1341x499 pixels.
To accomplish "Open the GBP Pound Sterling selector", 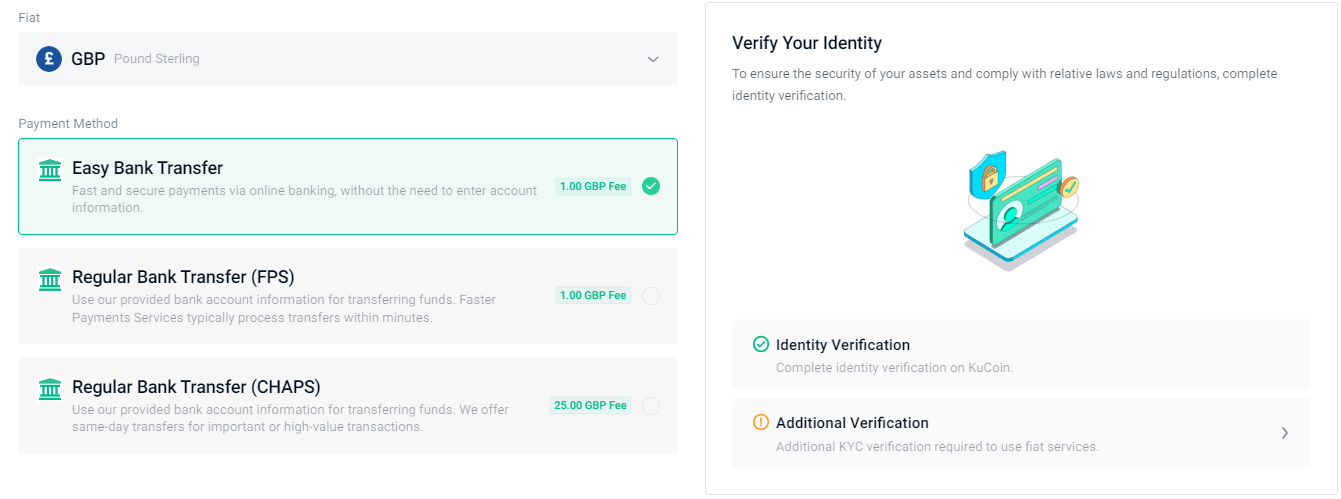I will point(348,59).
